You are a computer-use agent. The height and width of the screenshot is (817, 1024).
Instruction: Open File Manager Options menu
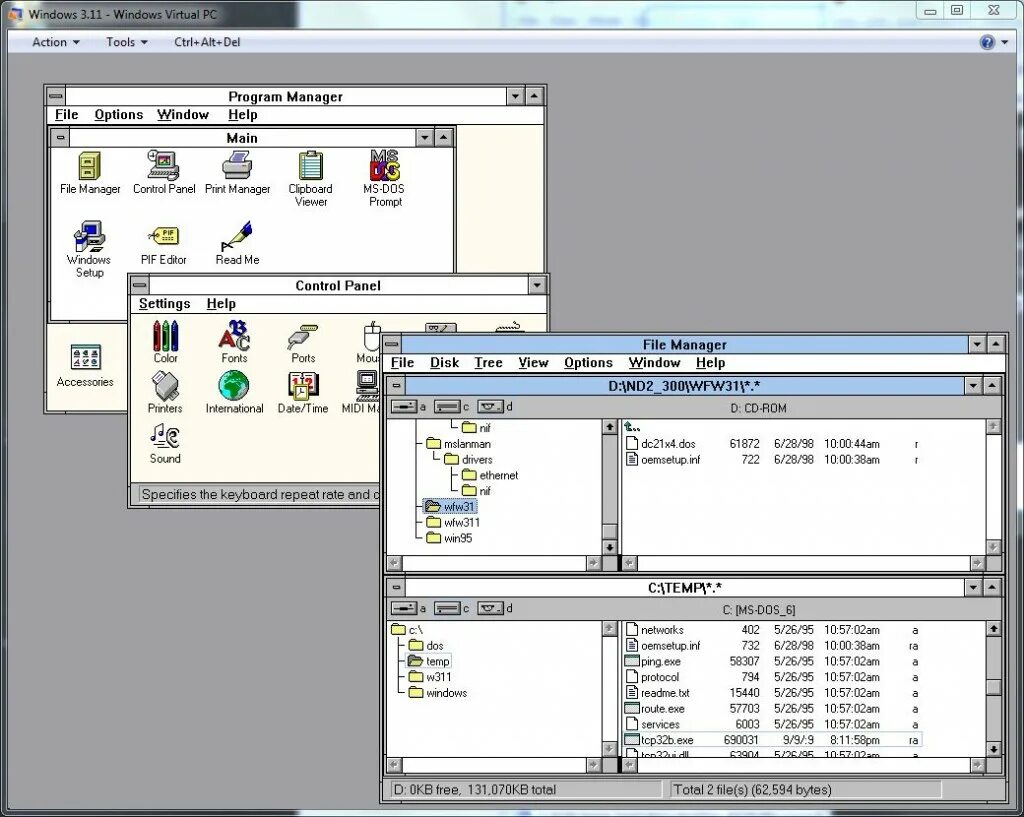pyautogui.click(x=588, y=363)
